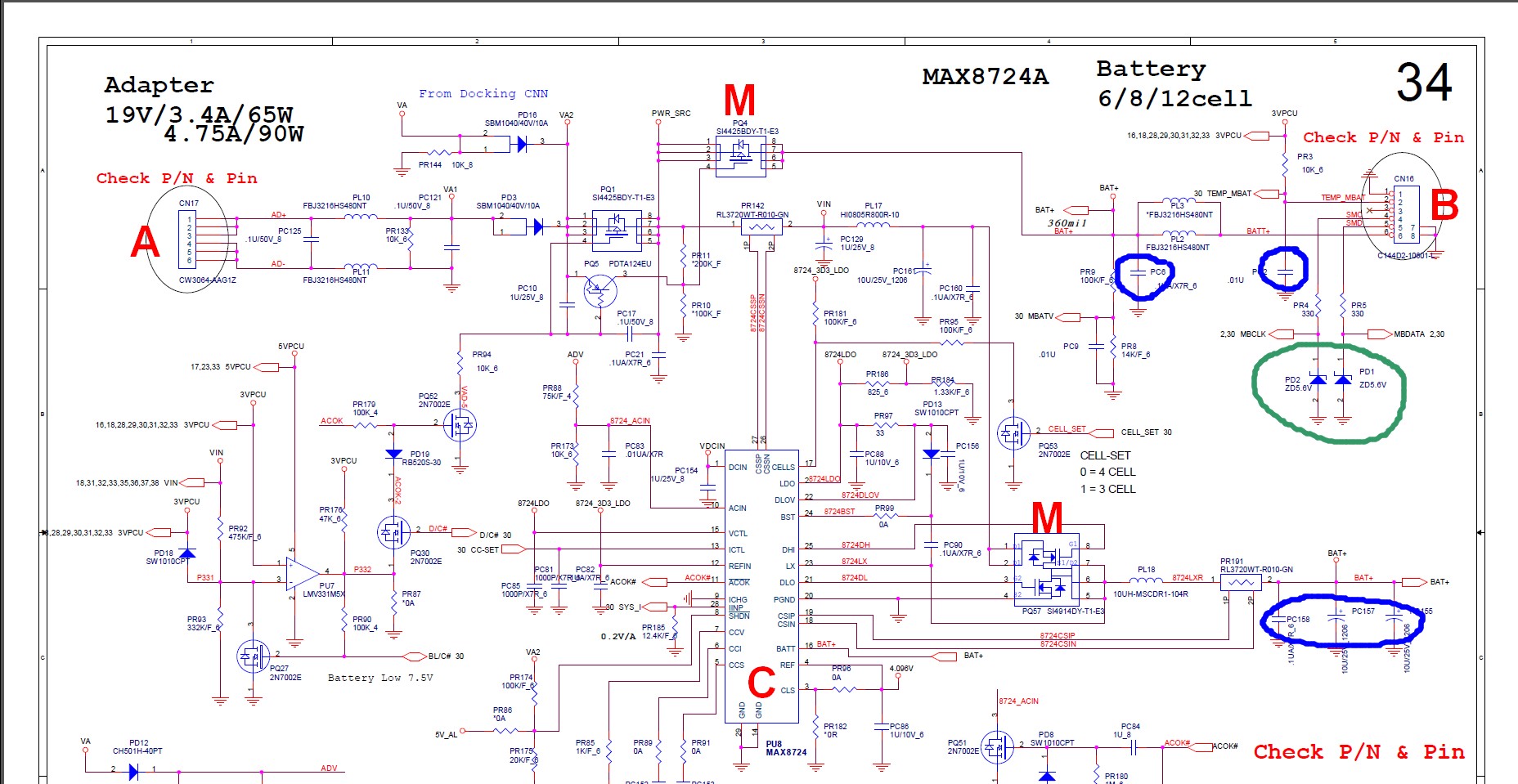Select the 'From Docking CNN' note
The width and height of the screenshot is (1518, 784).
coord(483,94)
